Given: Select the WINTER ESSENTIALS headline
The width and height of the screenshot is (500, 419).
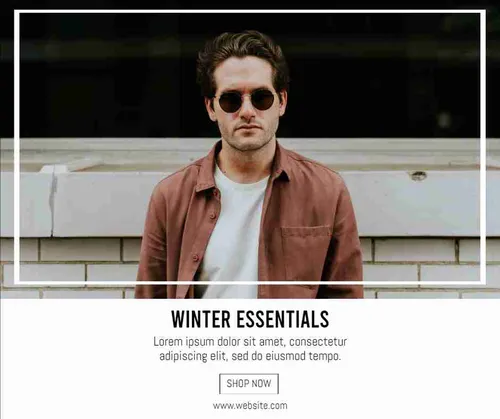Looking at the screenshot, I should (250, 319).
